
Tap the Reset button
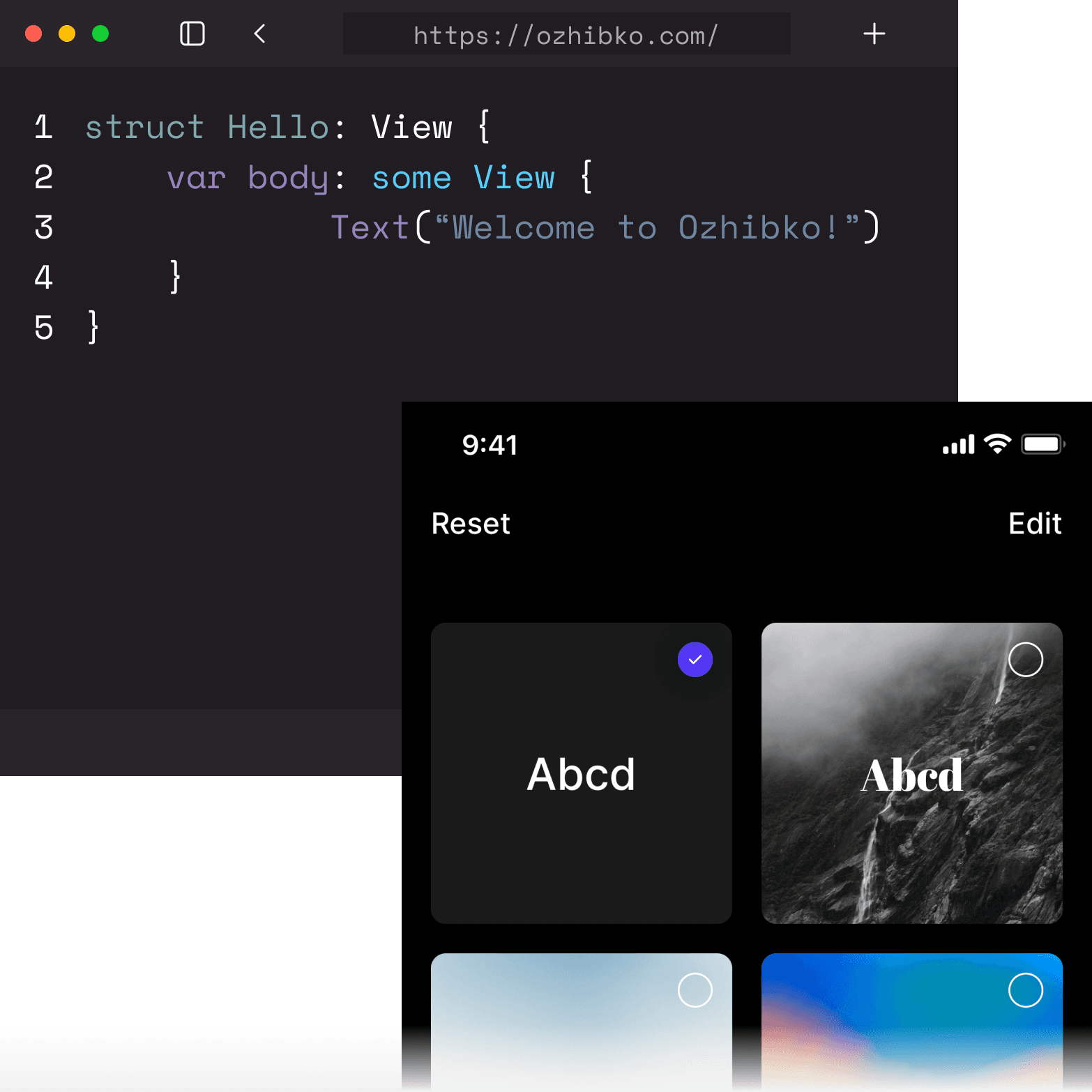click(x=471, y=524)
